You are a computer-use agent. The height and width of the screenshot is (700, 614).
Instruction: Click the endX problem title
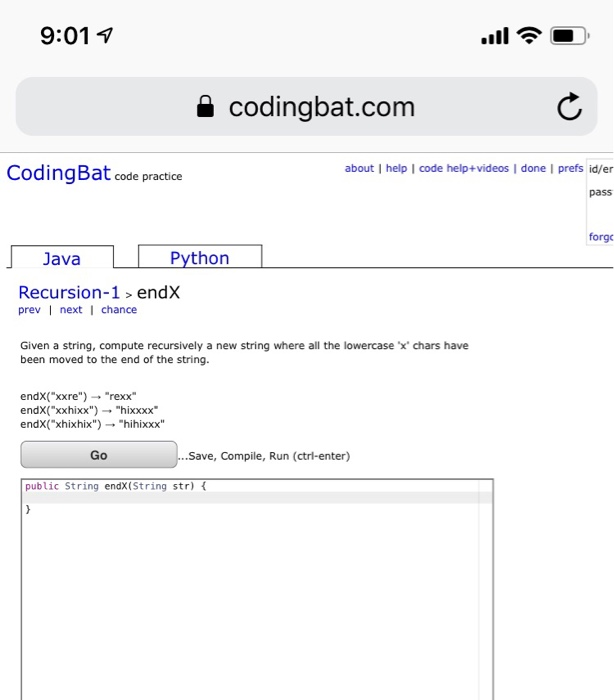tap(159, 293)
